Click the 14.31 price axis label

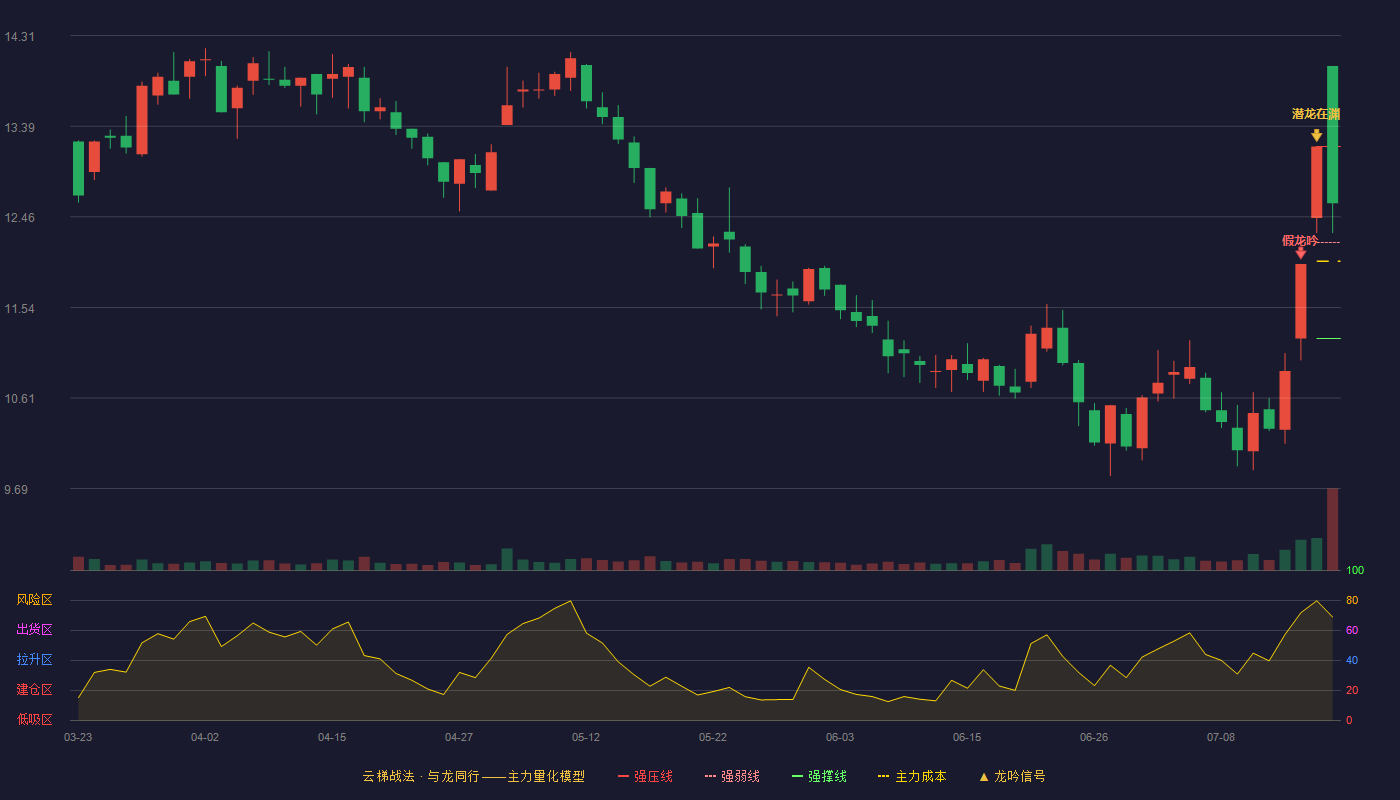(19, 37)
